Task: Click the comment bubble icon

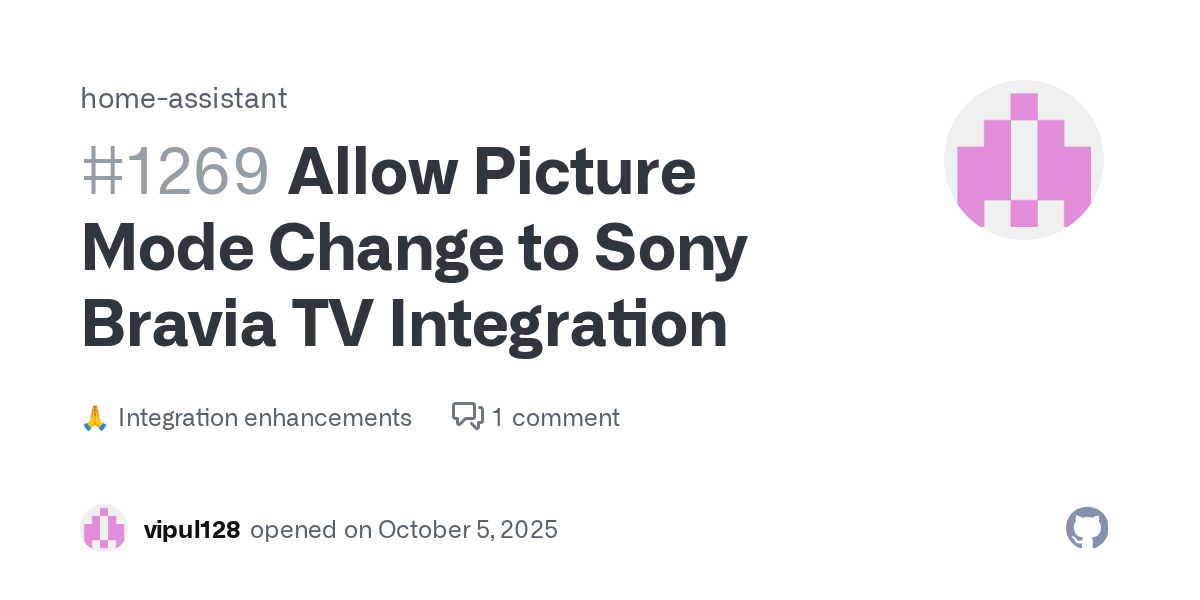Action: pos(467,416)
